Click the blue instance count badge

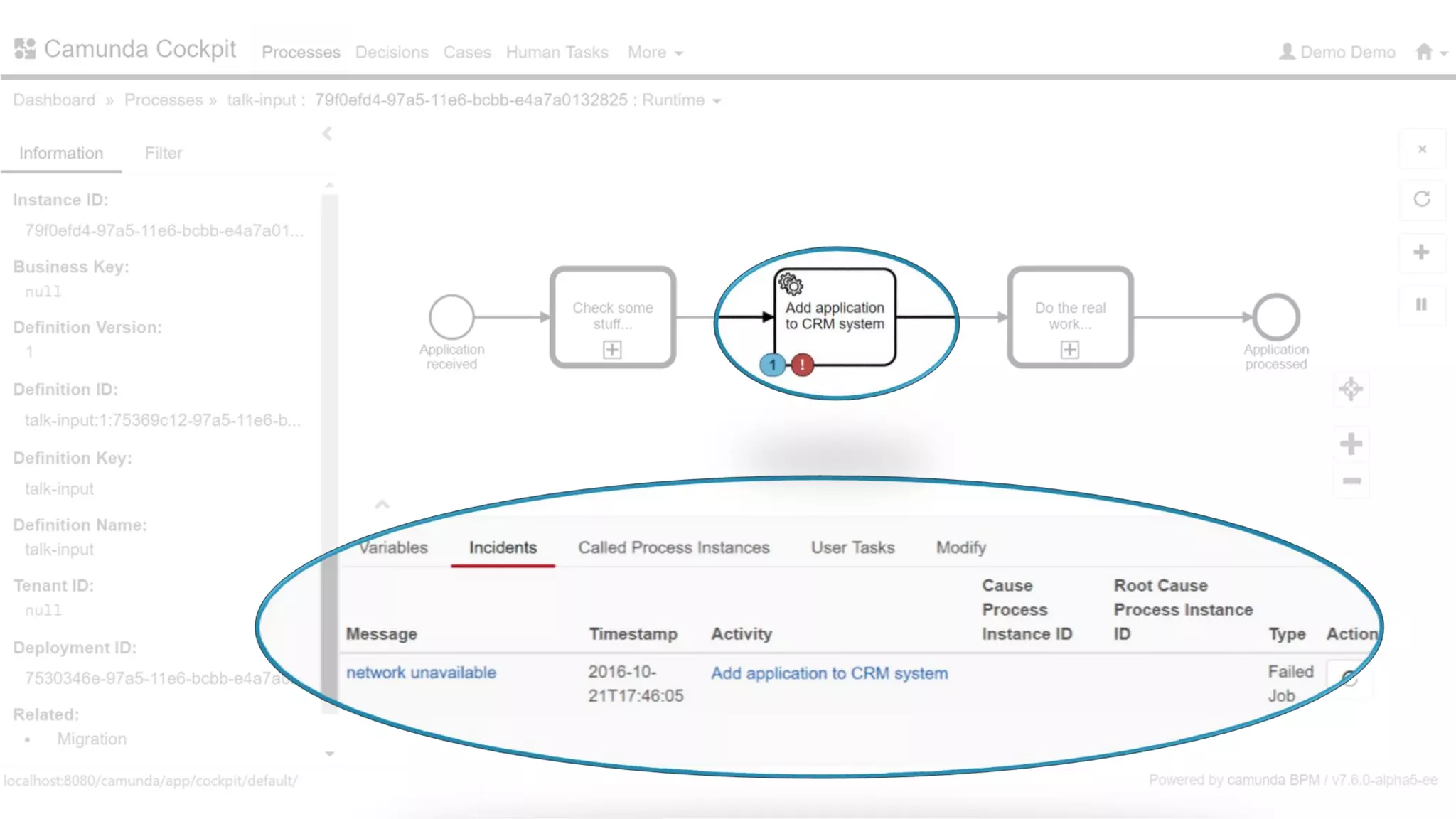(x=772, y=365)
